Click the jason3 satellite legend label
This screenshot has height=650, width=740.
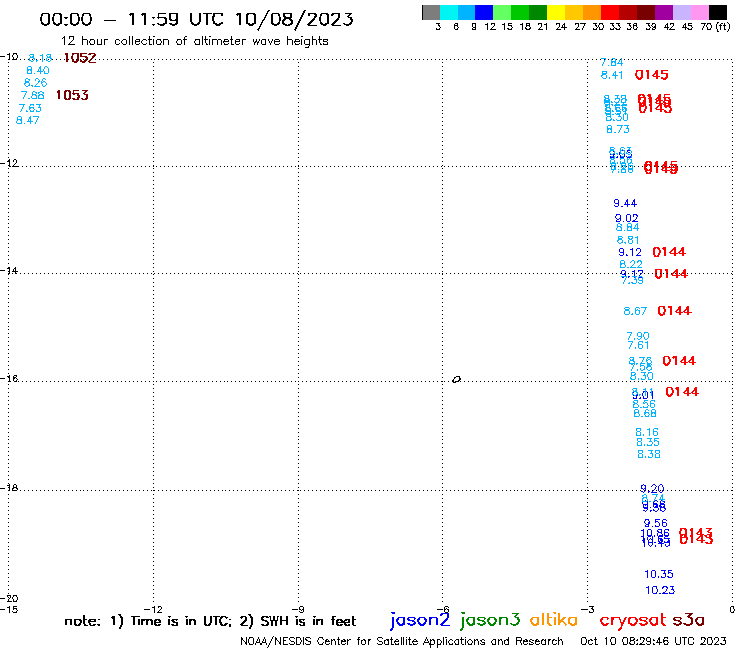point(490,620)
